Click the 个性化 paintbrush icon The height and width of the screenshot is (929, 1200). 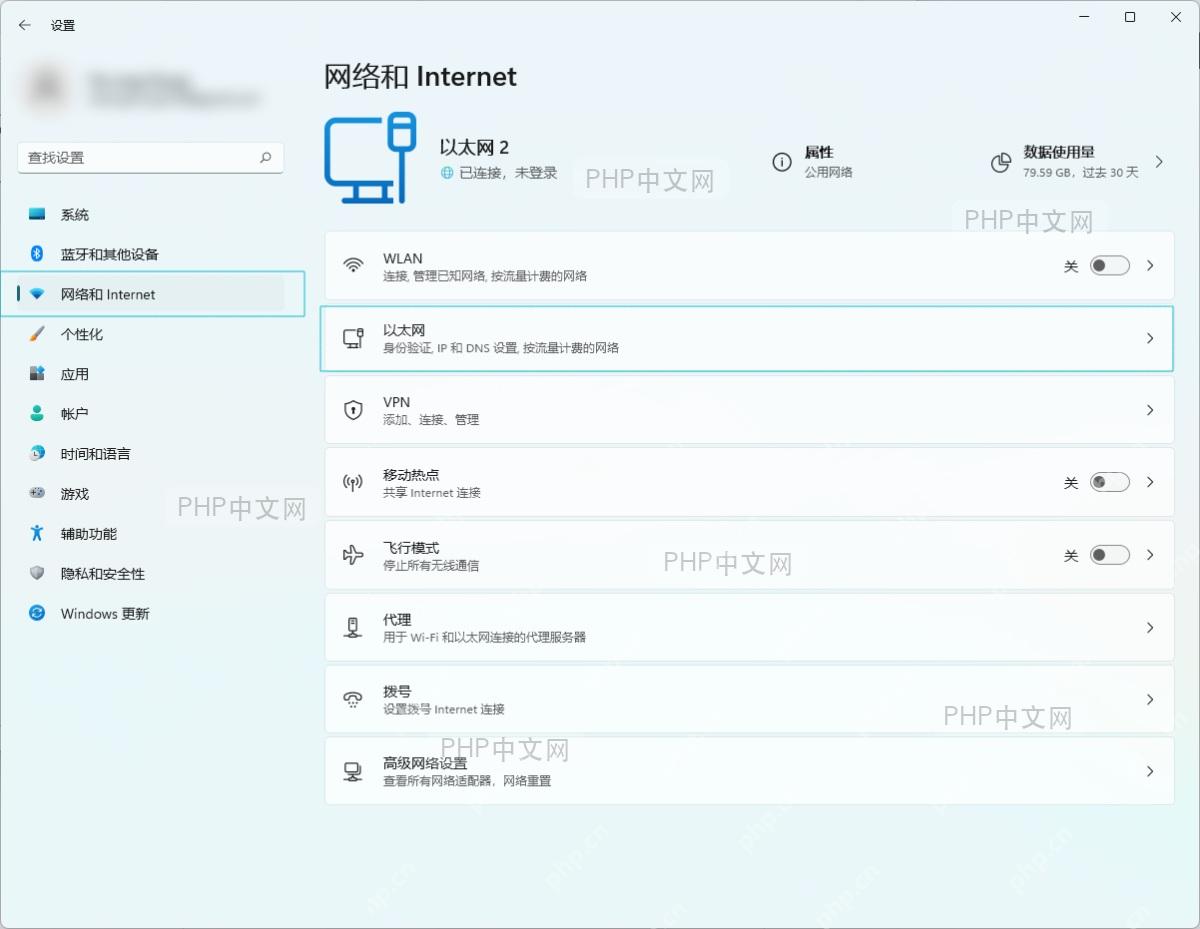[x=37, y=334]
